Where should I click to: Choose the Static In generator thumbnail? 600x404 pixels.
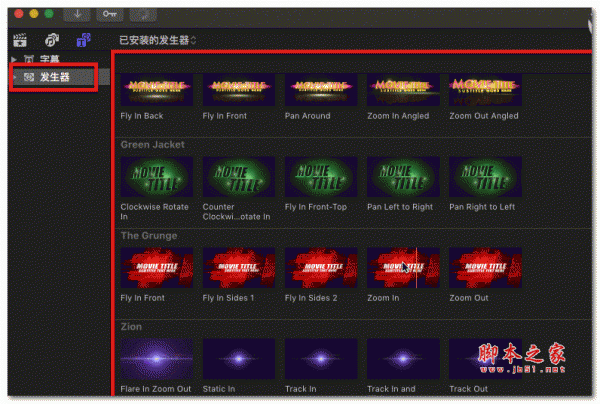(x=239, y=359)
